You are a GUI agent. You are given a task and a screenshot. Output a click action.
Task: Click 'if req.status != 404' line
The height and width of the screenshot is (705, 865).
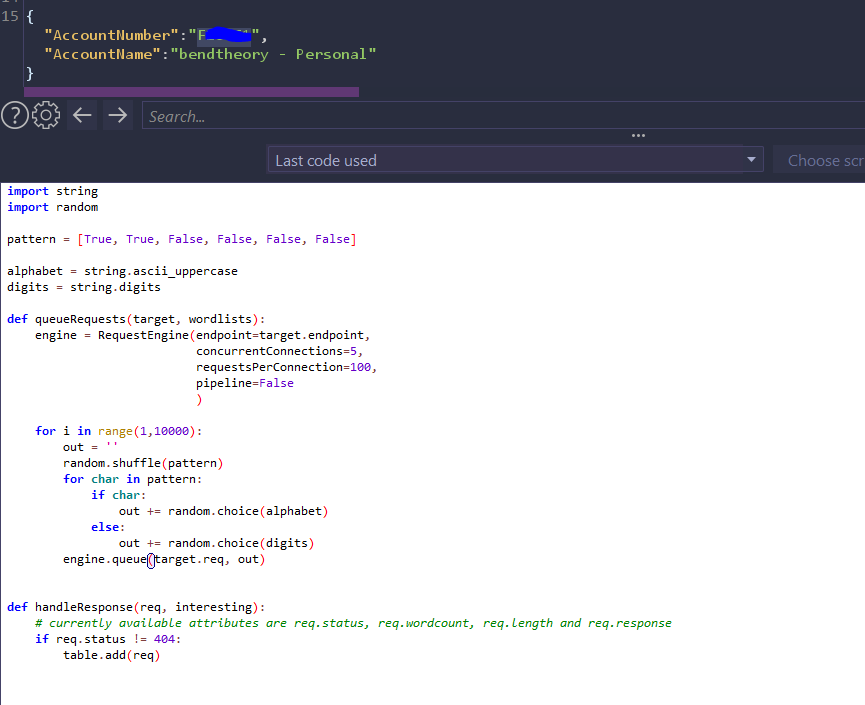(x=108, y=639)
